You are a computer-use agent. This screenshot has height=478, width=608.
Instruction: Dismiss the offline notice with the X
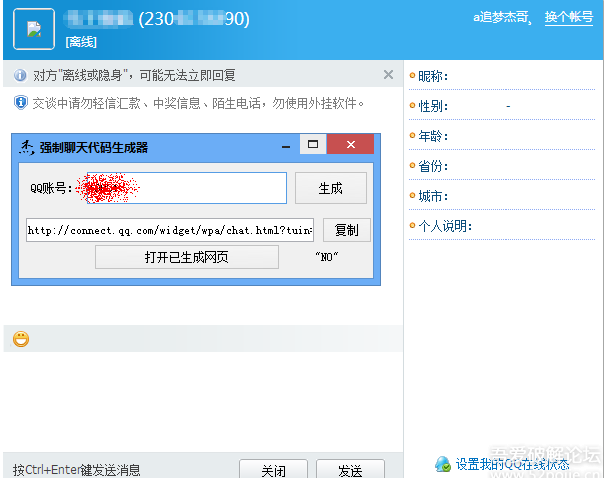click(388, 74)
